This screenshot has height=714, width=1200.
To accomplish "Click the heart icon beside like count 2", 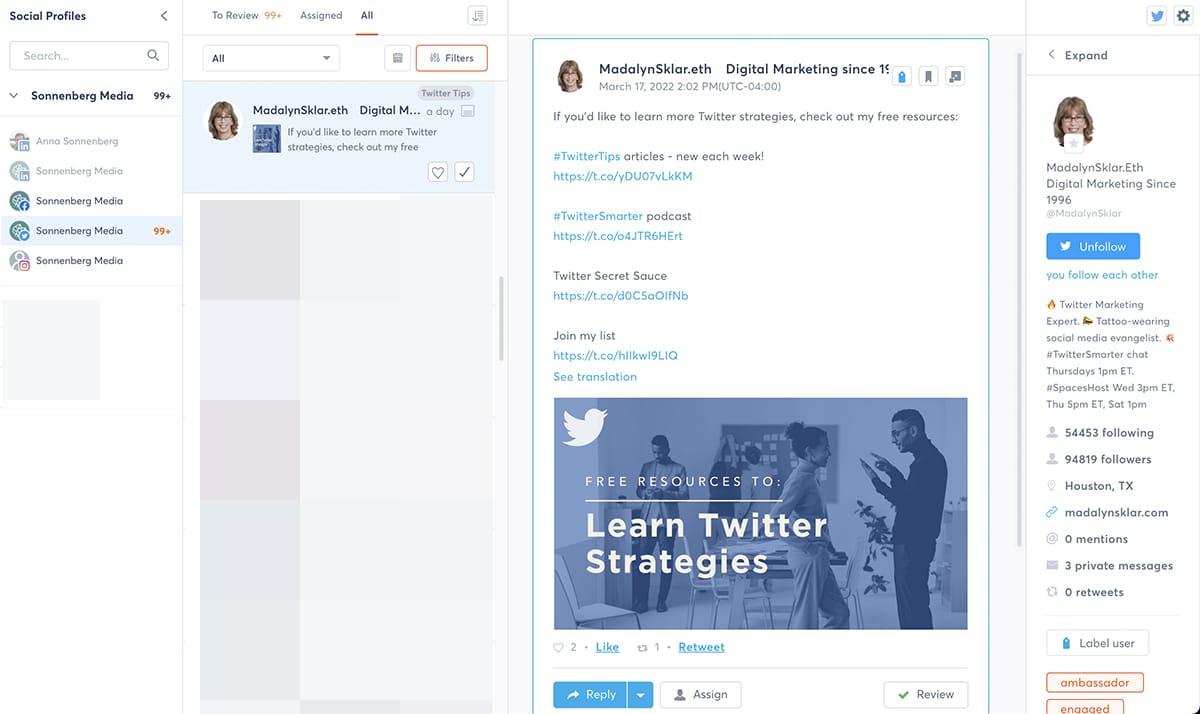I will 559,647.
